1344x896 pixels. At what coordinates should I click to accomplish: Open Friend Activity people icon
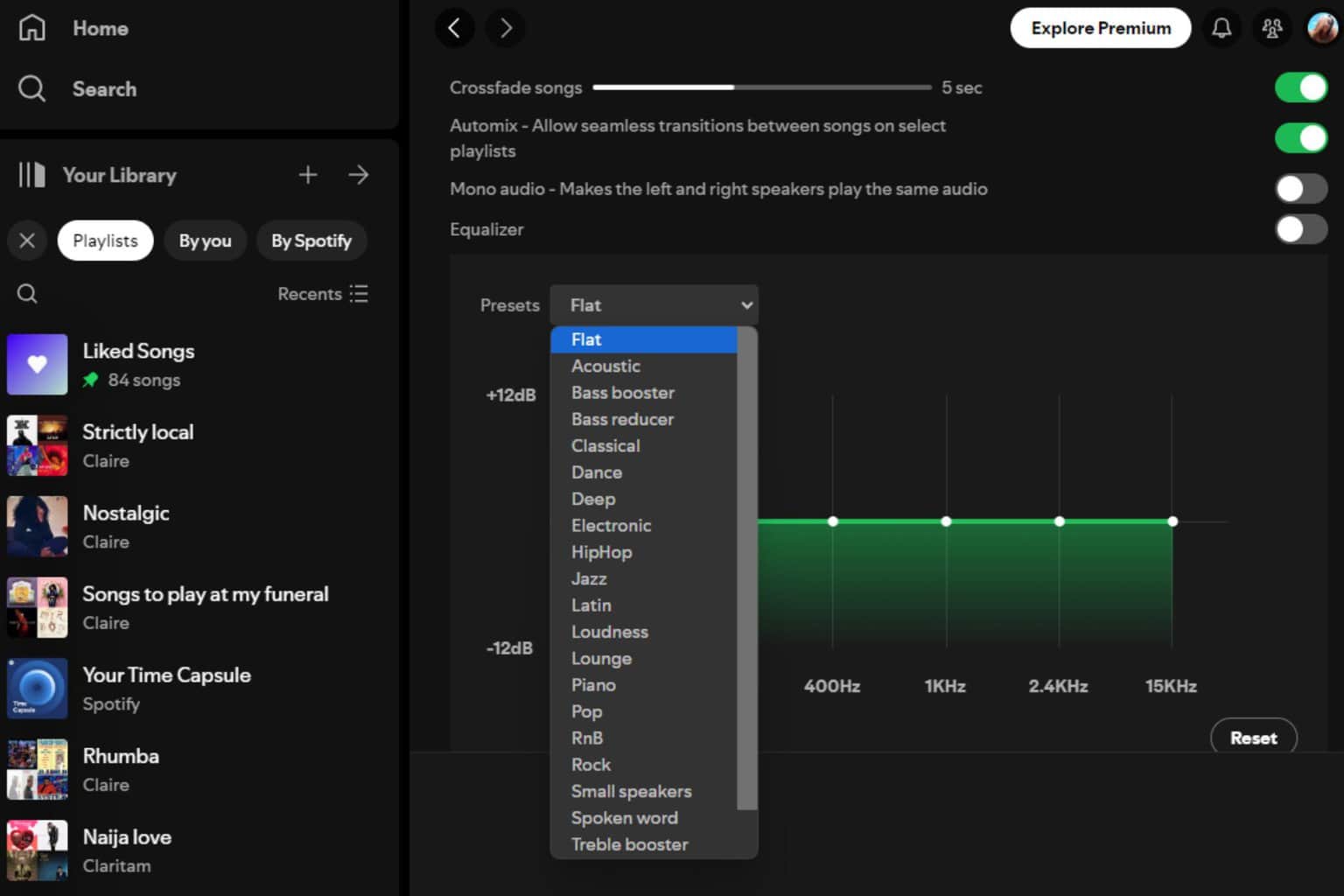[1272, 28]
